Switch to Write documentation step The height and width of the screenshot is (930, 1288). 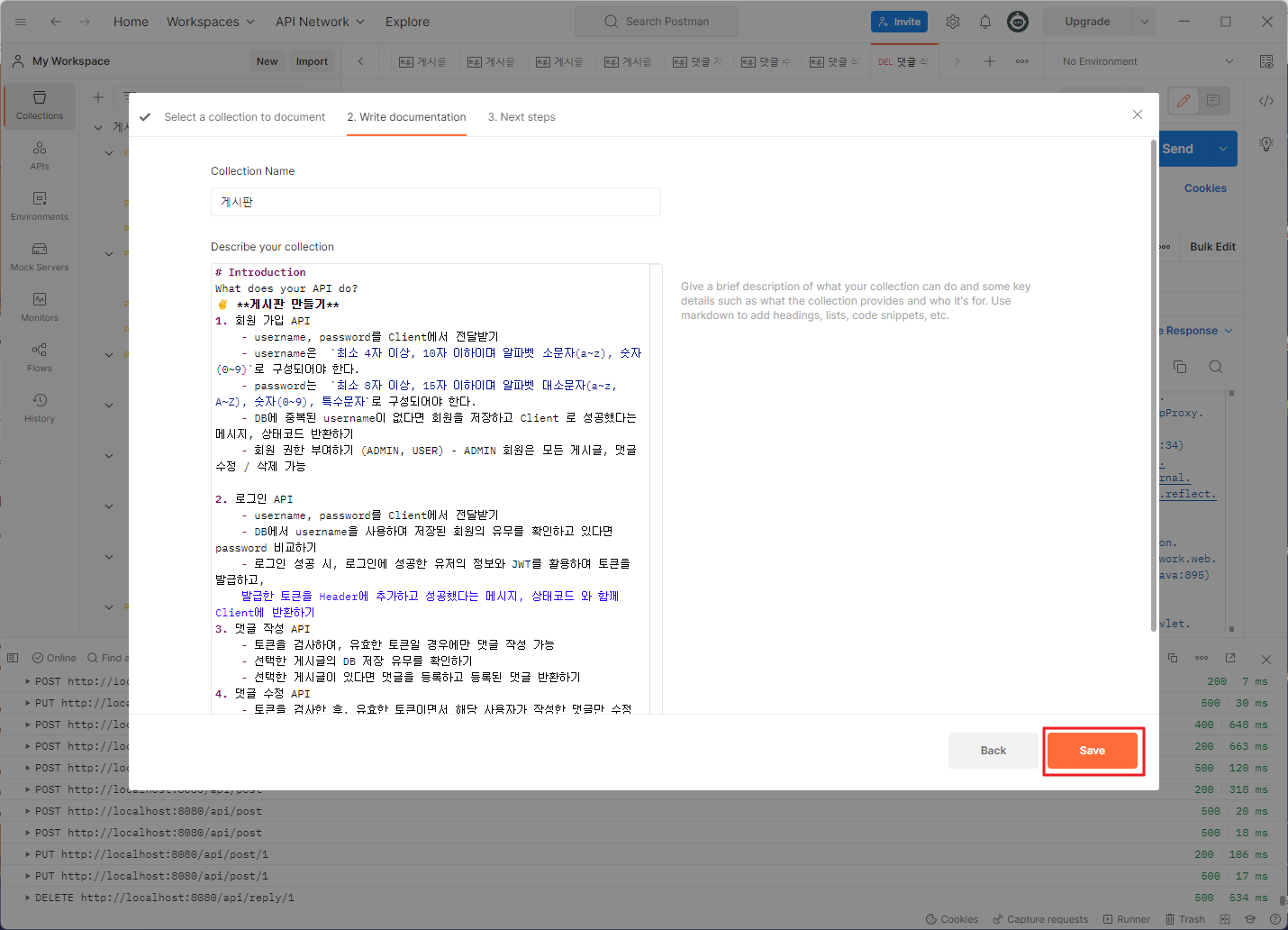tap(406, 117)
